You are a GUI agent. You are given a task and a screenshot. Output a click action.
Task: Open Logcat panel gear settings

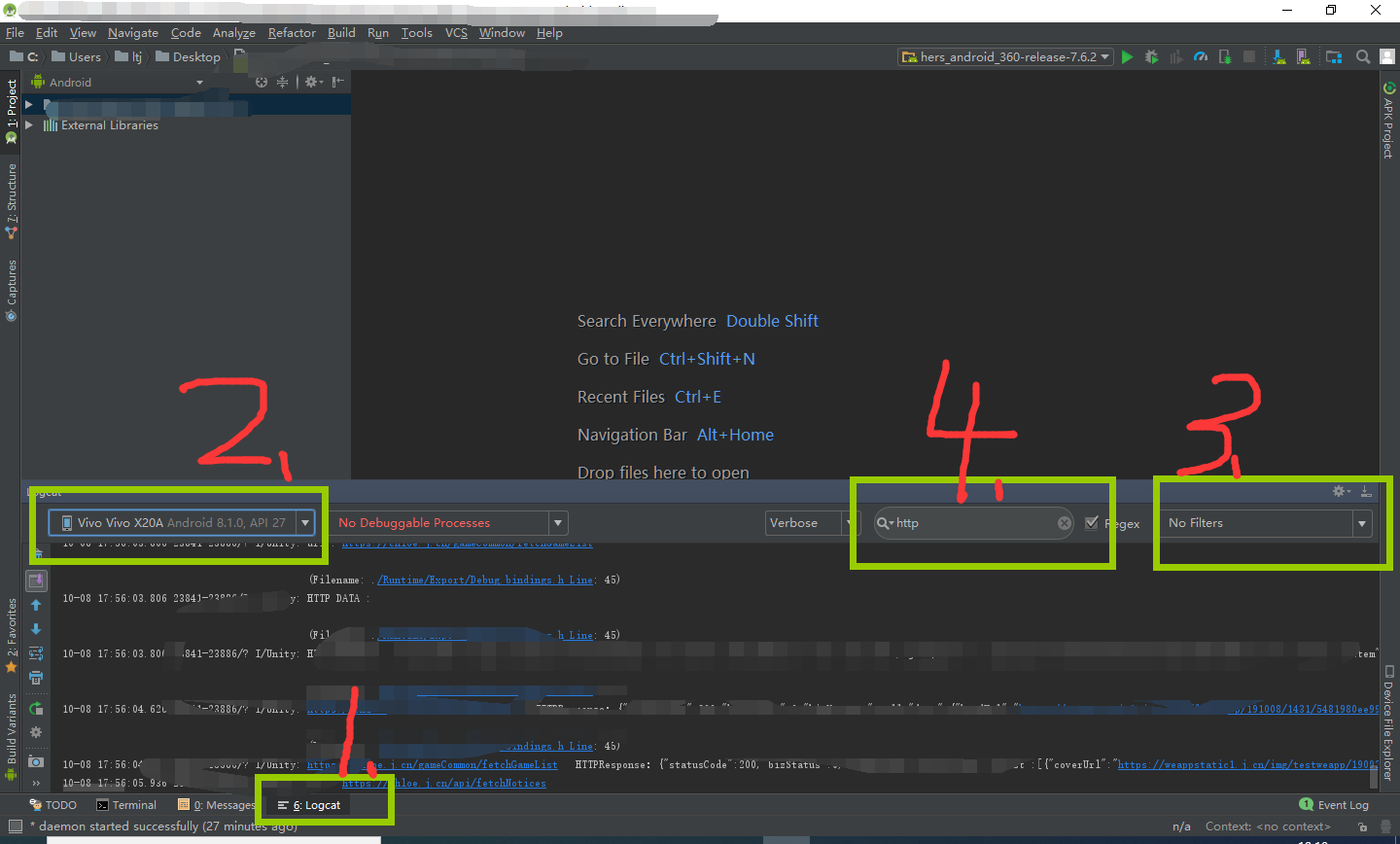pyautogui.click(x=1341, y=491)
